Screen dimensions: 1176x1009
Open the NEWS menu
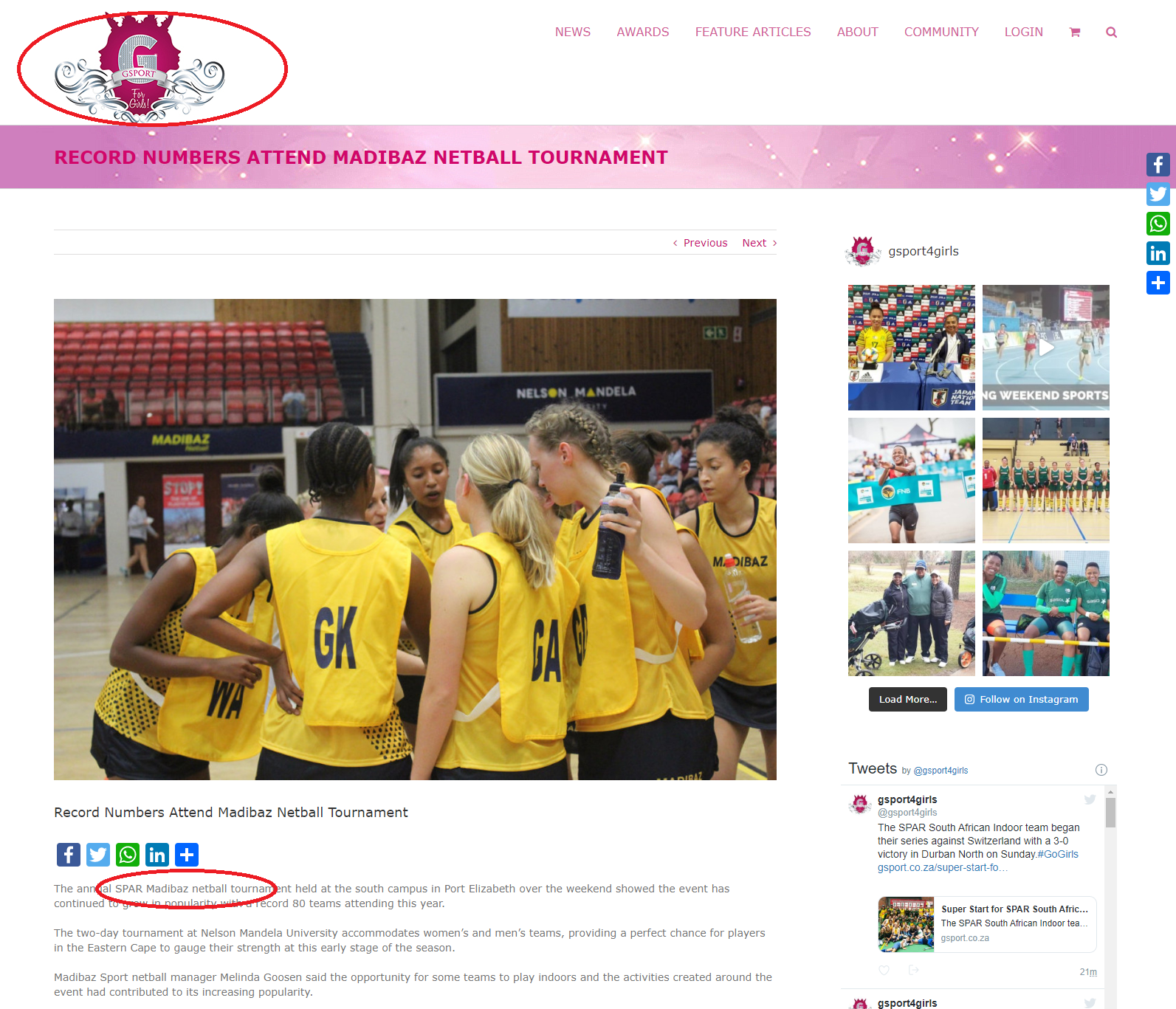[x=573, y=32]
